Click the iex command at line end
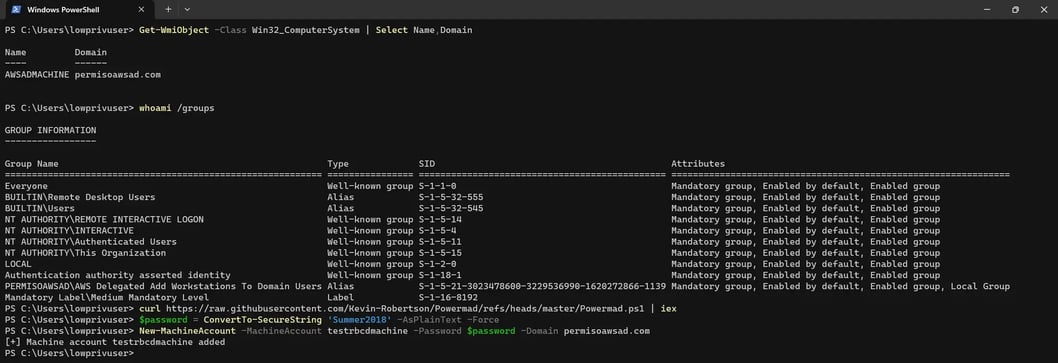The height and width of the screenshot is (363, 1058). click(669, 308)
